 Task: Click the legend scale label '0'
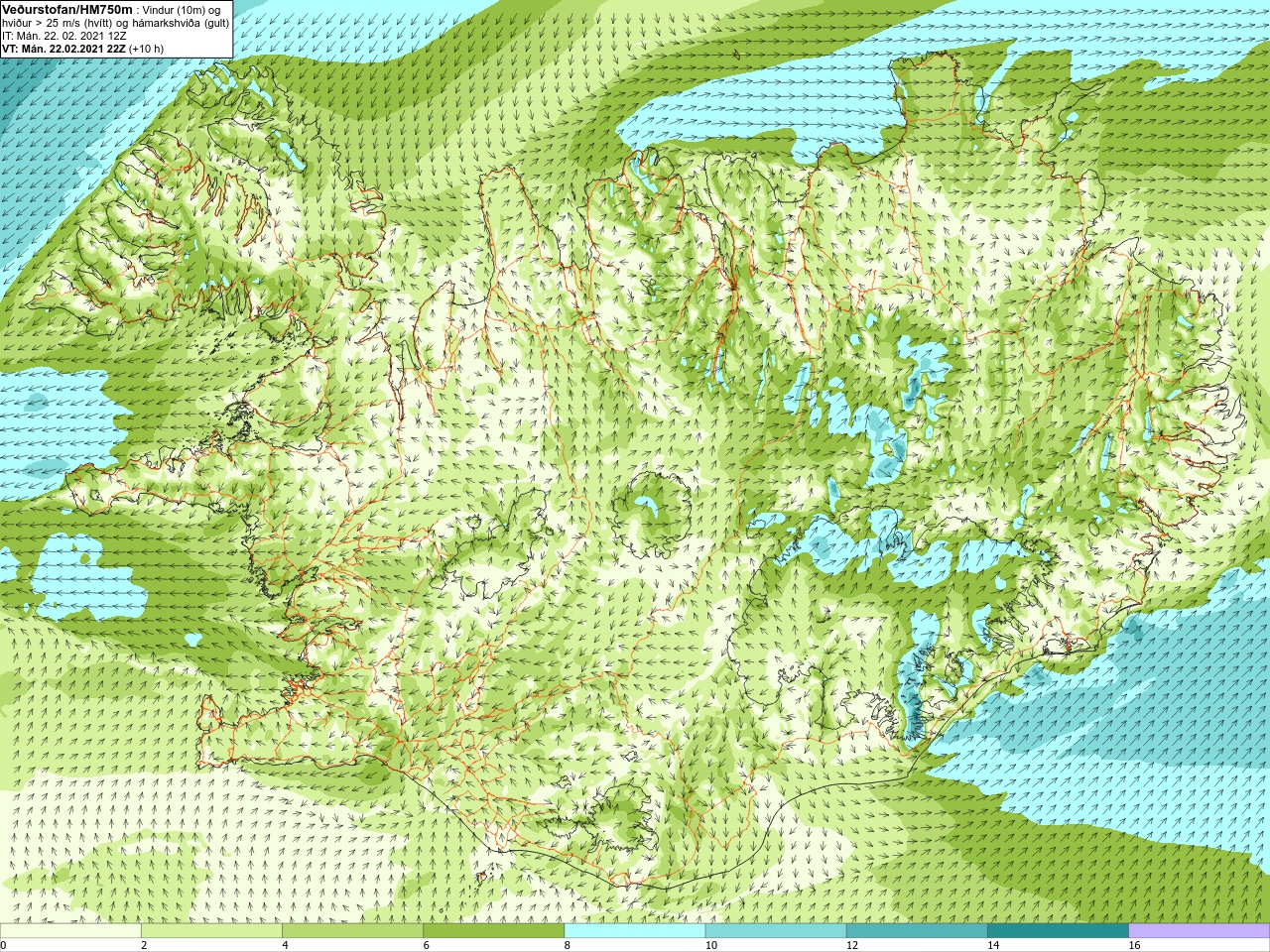click(x=3, y=945)
